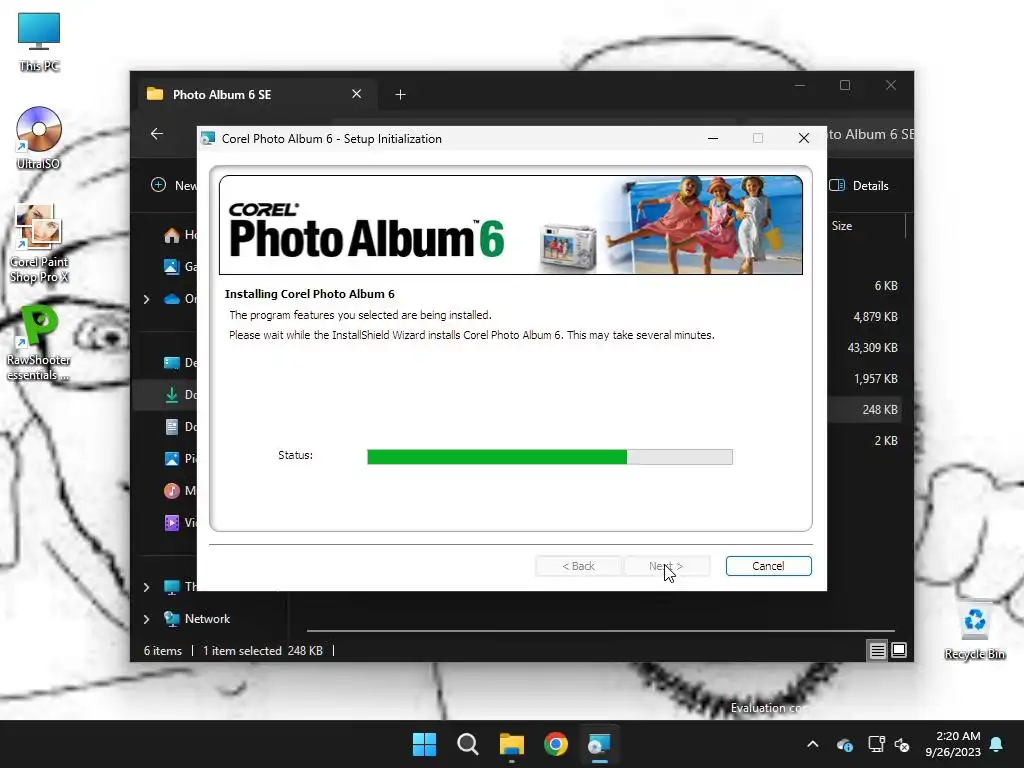Click the disabled Back button

coord(579,566)
